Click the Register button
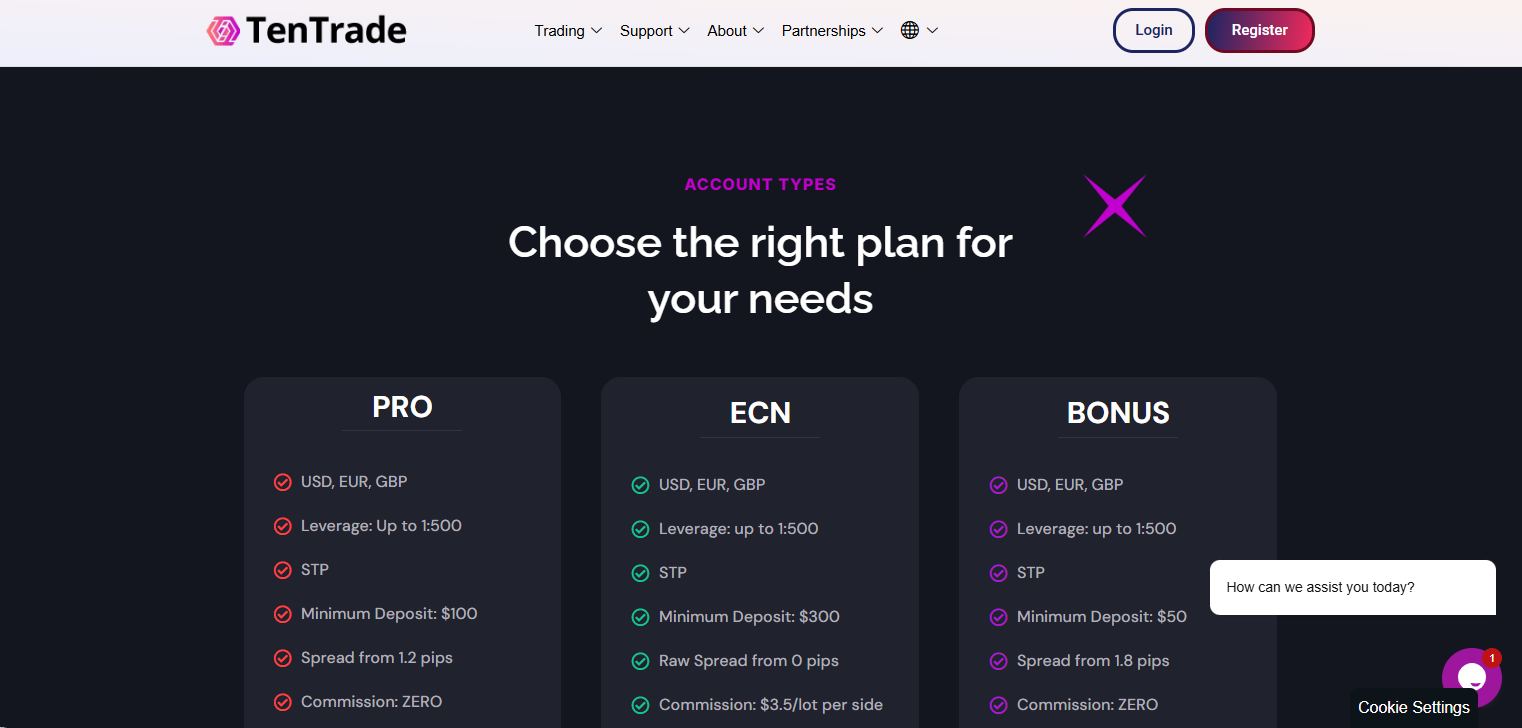 point(1259,30)
